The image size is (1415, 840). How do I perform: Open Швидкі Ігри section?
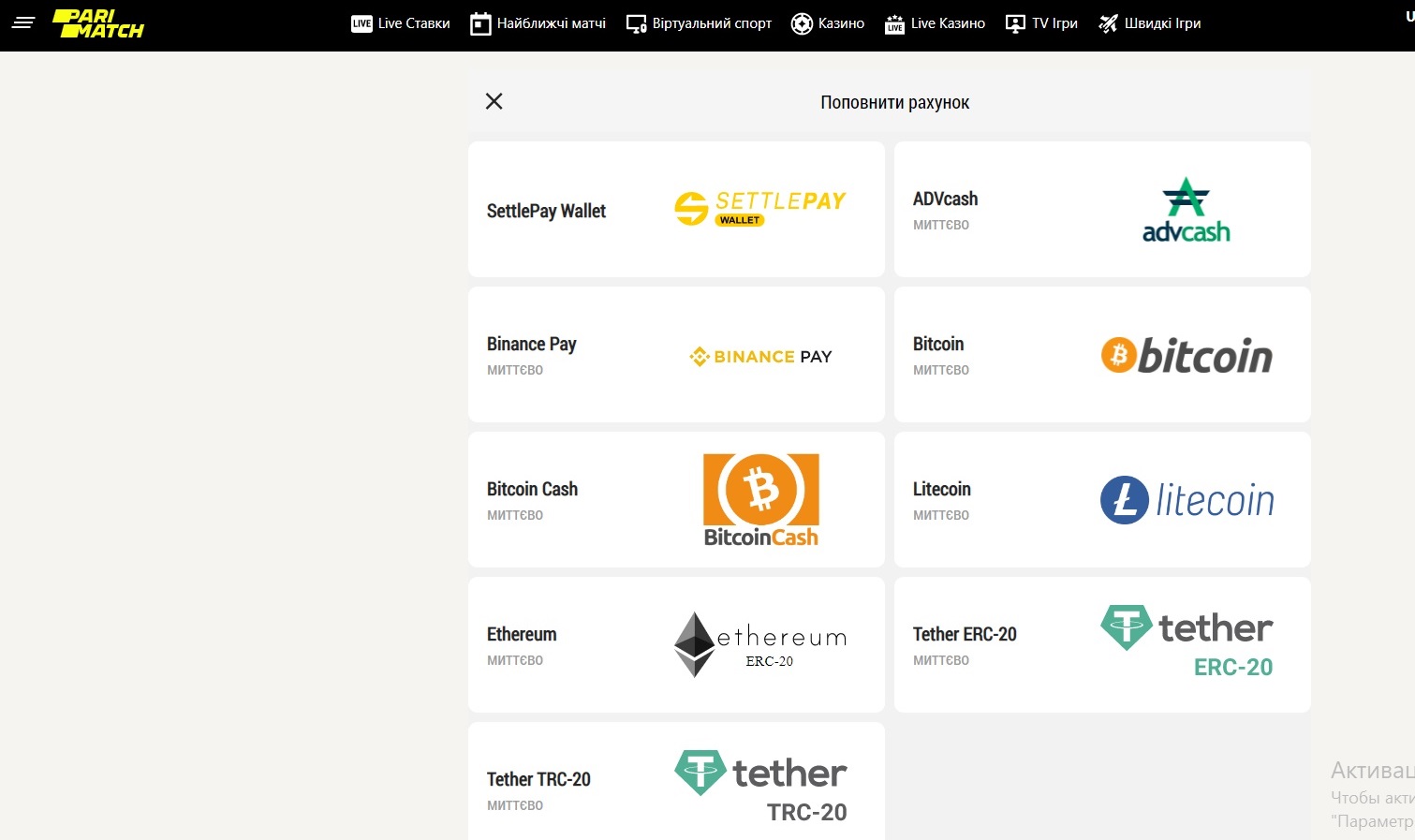(x=1162, y=23)
